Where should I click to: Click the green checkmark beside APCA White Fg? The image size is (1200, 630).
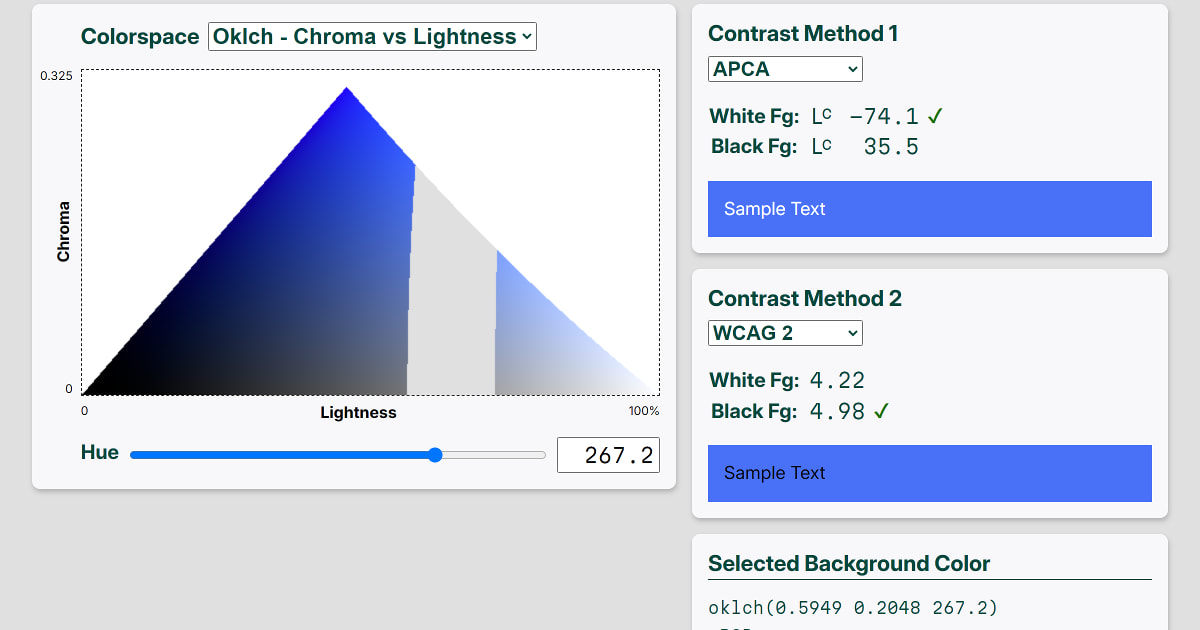935,117
